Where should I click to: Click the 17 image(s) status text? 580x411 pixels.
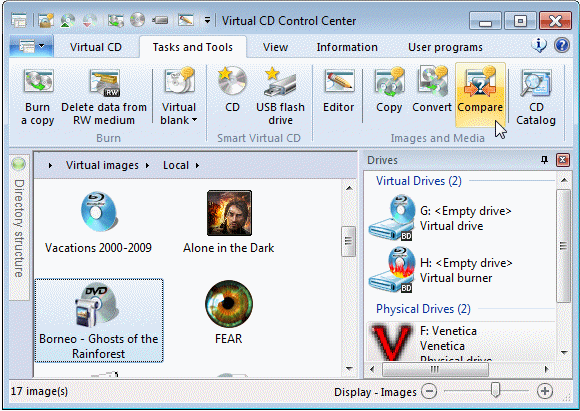39,391
